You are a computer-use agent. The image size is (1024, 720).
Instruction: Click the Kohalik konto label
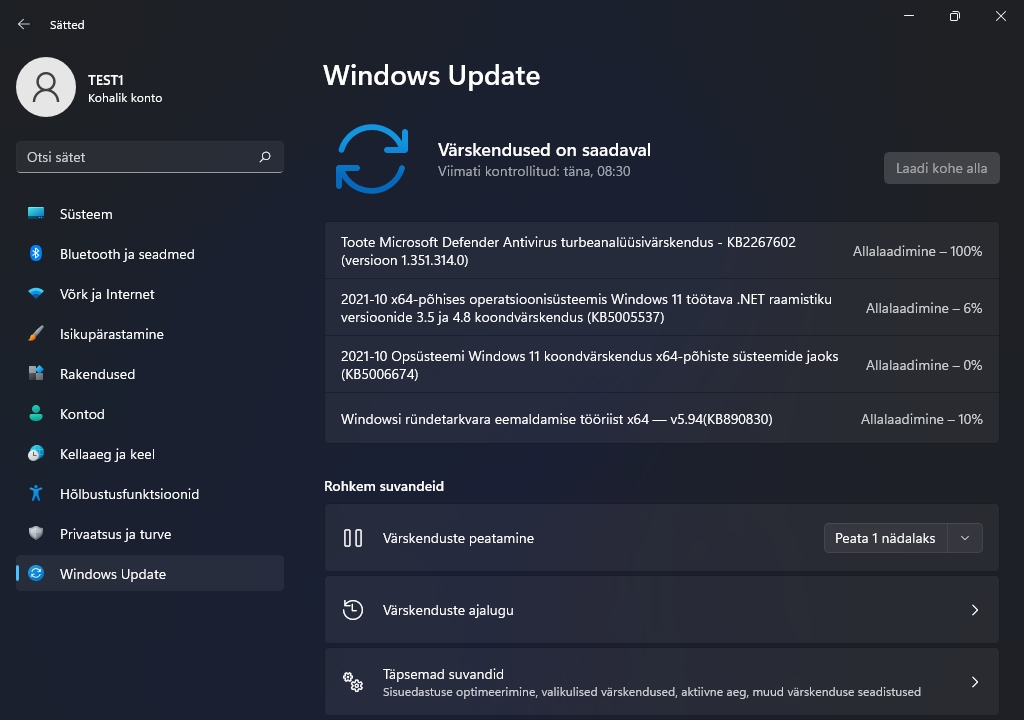pos(125,98)
